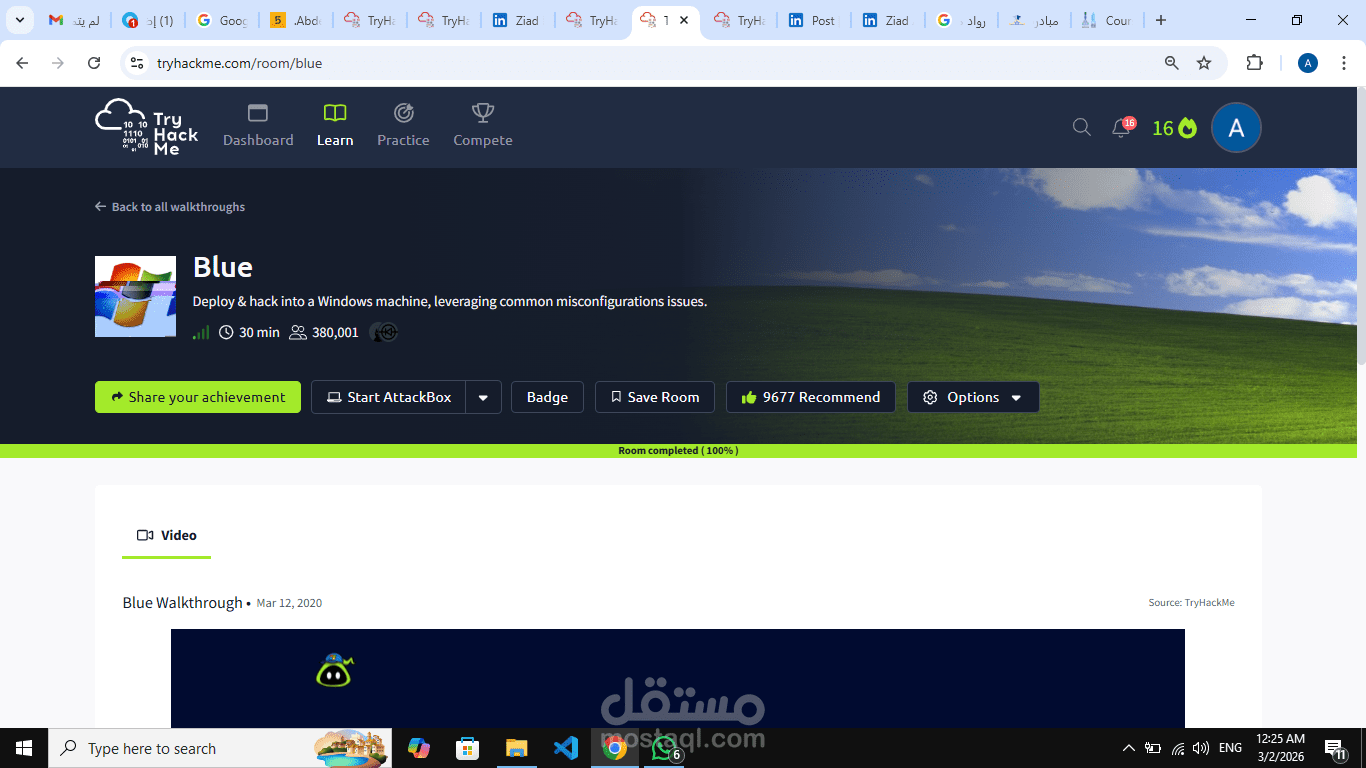
Task: Switch to the Gmail tab
Action: tap(74, 20)
